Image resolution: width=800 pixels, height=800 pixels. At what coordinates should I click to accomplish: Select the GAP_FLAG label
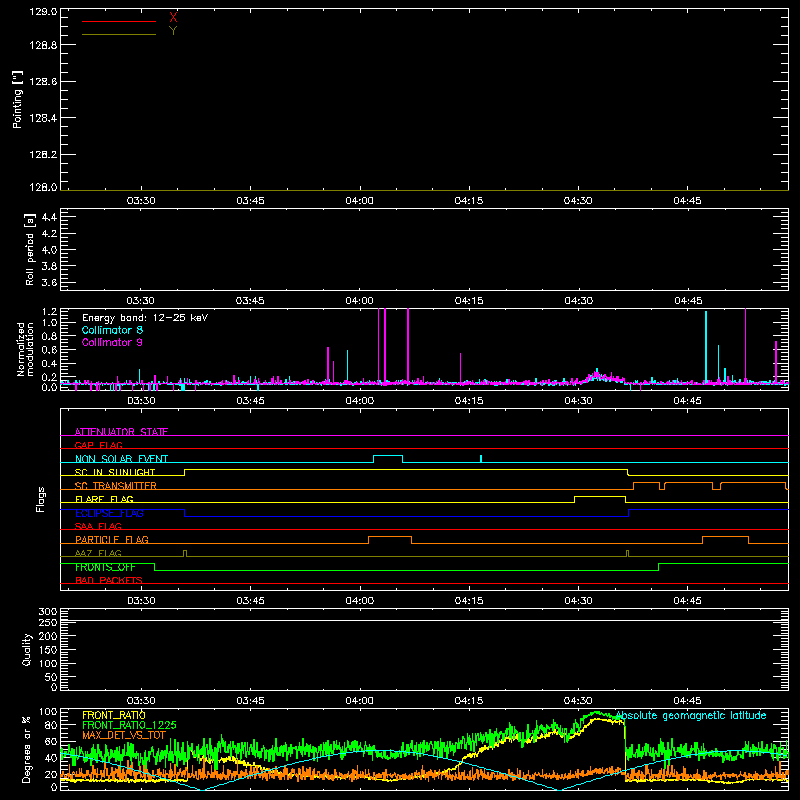click(x=98, y=445)
